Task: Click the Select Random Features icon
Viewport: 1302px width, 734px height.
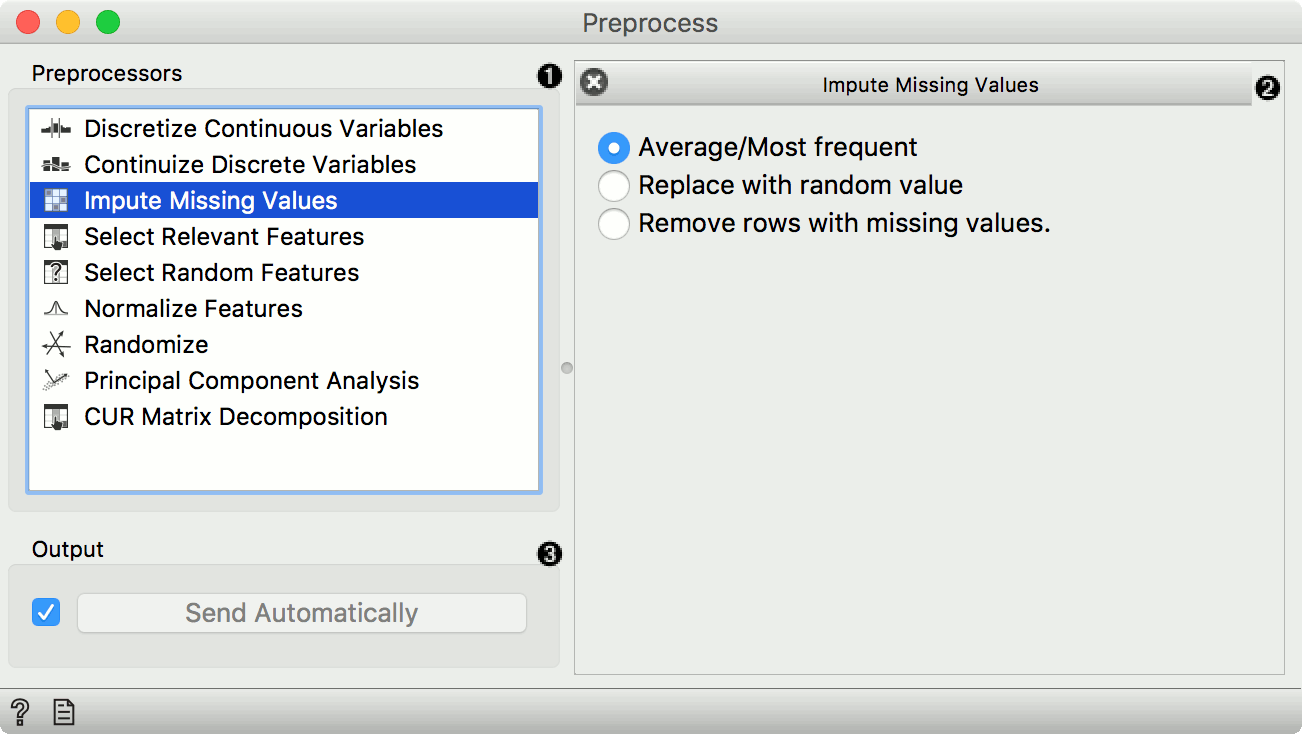Action: click(56, 273)
